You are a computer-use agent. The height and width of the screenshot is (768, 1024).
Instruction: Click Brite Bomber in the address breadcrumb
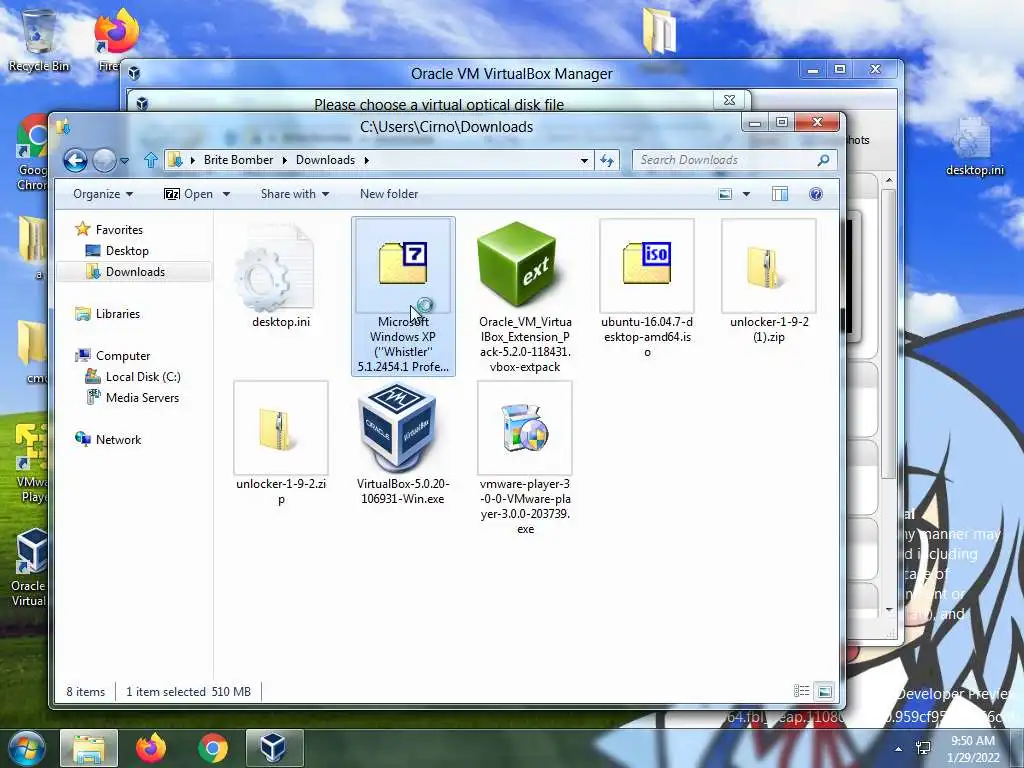(x=238, y=160)
